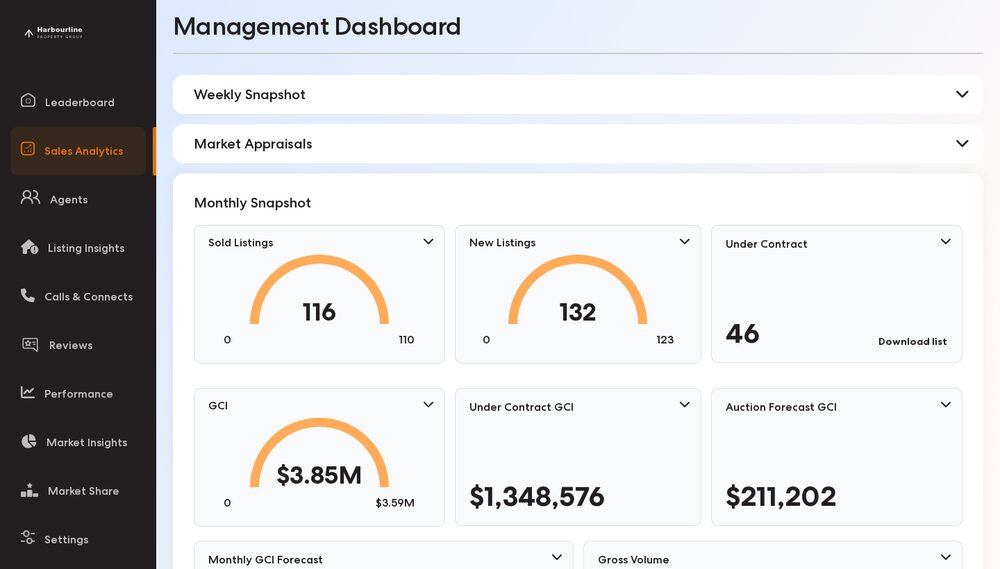The height and width of the screenshot is (569, 1000).
Task: Open the Sold Listings card dropdown
Action: click(429, 241)
